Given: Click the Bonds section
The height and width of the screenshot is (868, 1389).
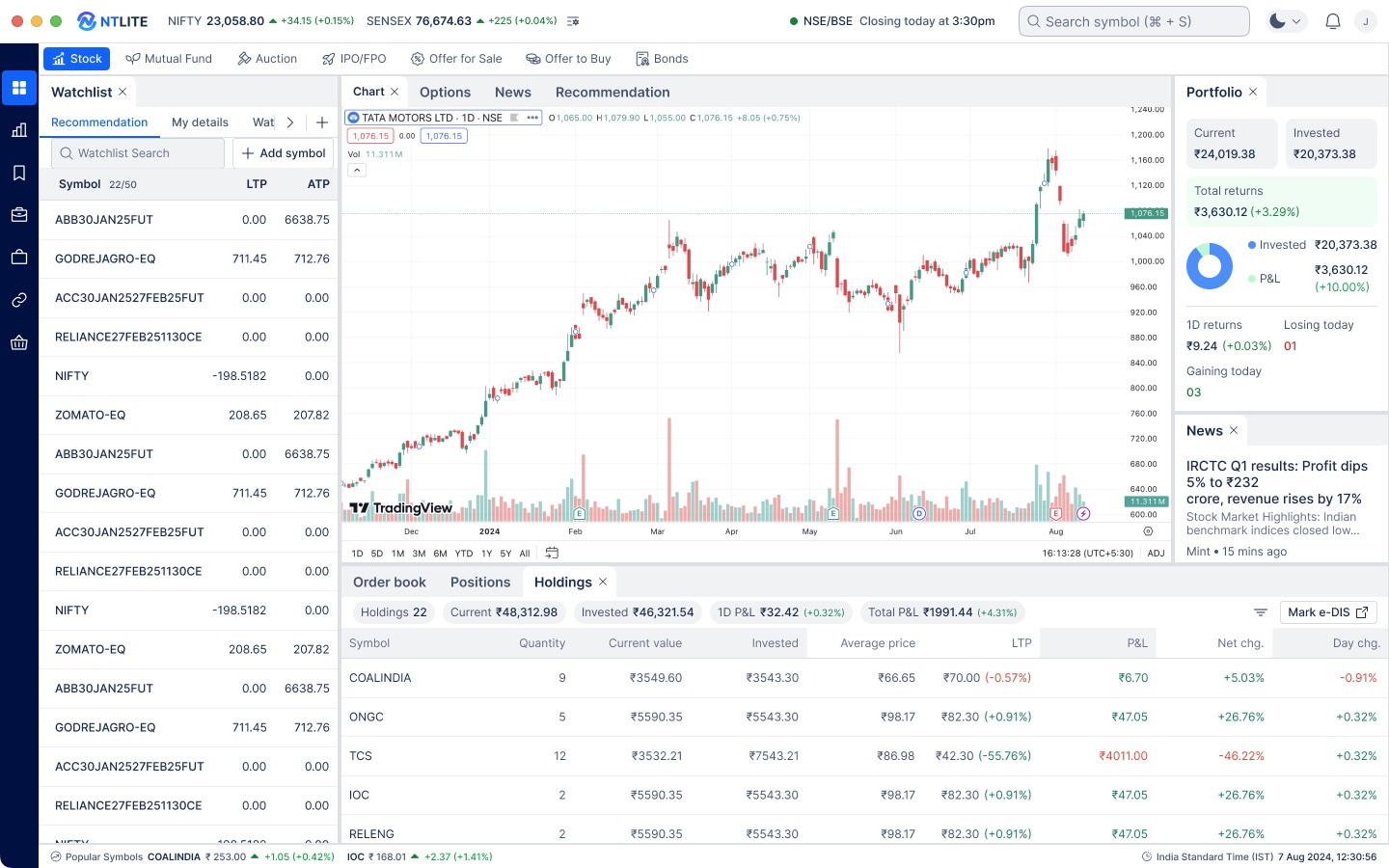Looking at the screenshot, I should pyautogui.click(x=662, y=59).
